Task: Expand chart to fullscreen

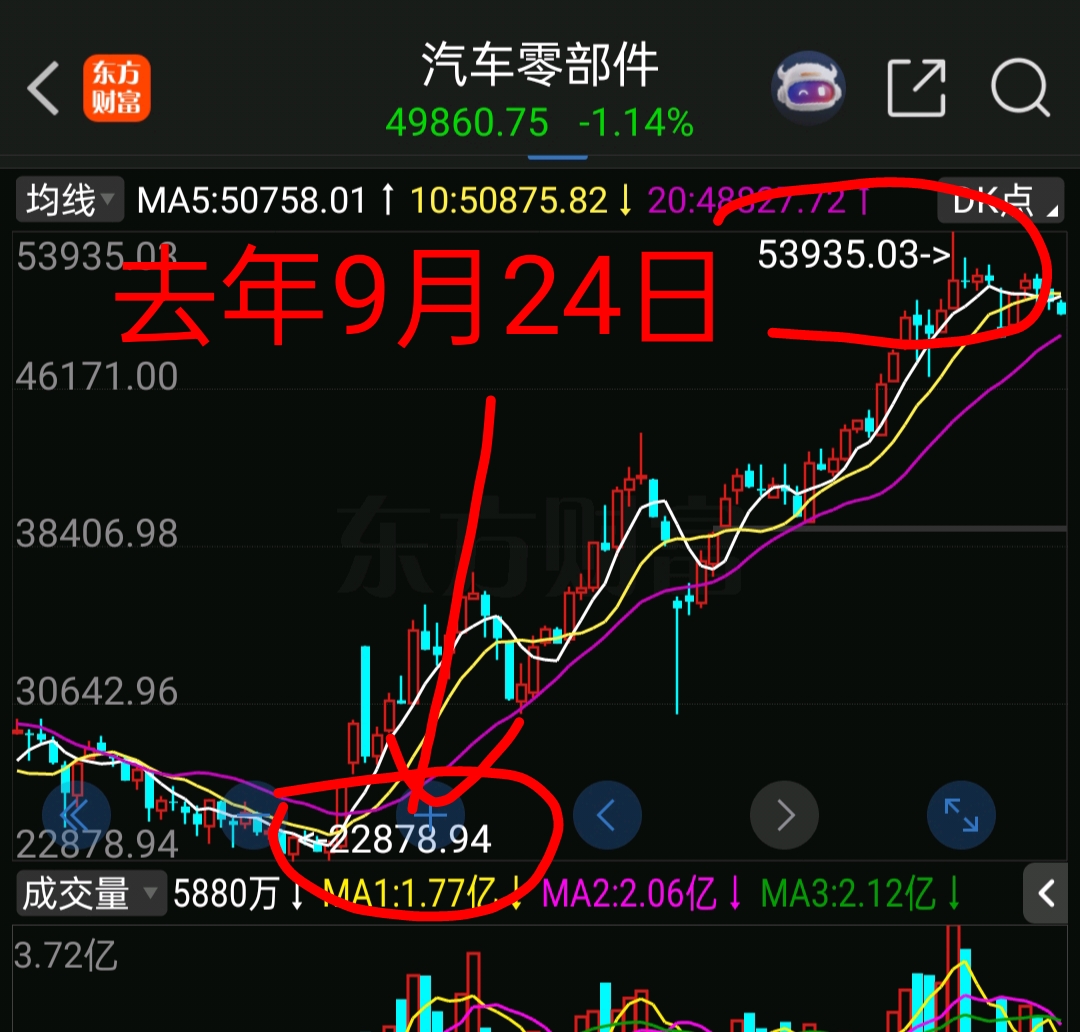Action: (961, 816)
